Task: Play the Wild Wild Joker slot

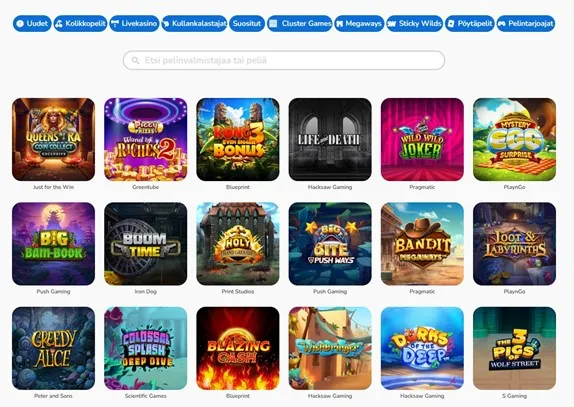Action: pyautogui.click(x=422, y=139)
